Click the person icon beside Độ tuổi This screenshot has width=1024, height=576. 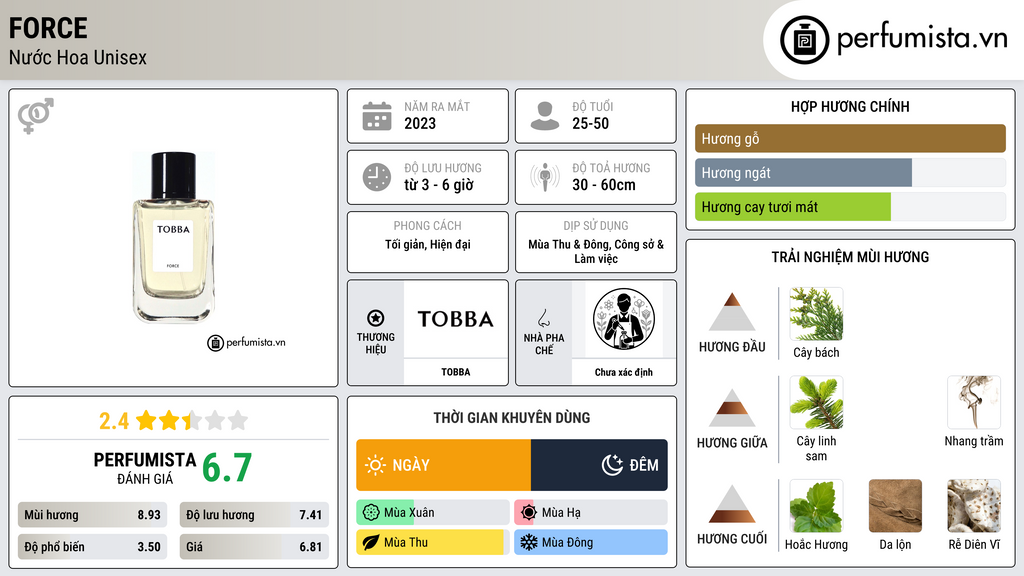pyautogui.click(x=545, y=116)
